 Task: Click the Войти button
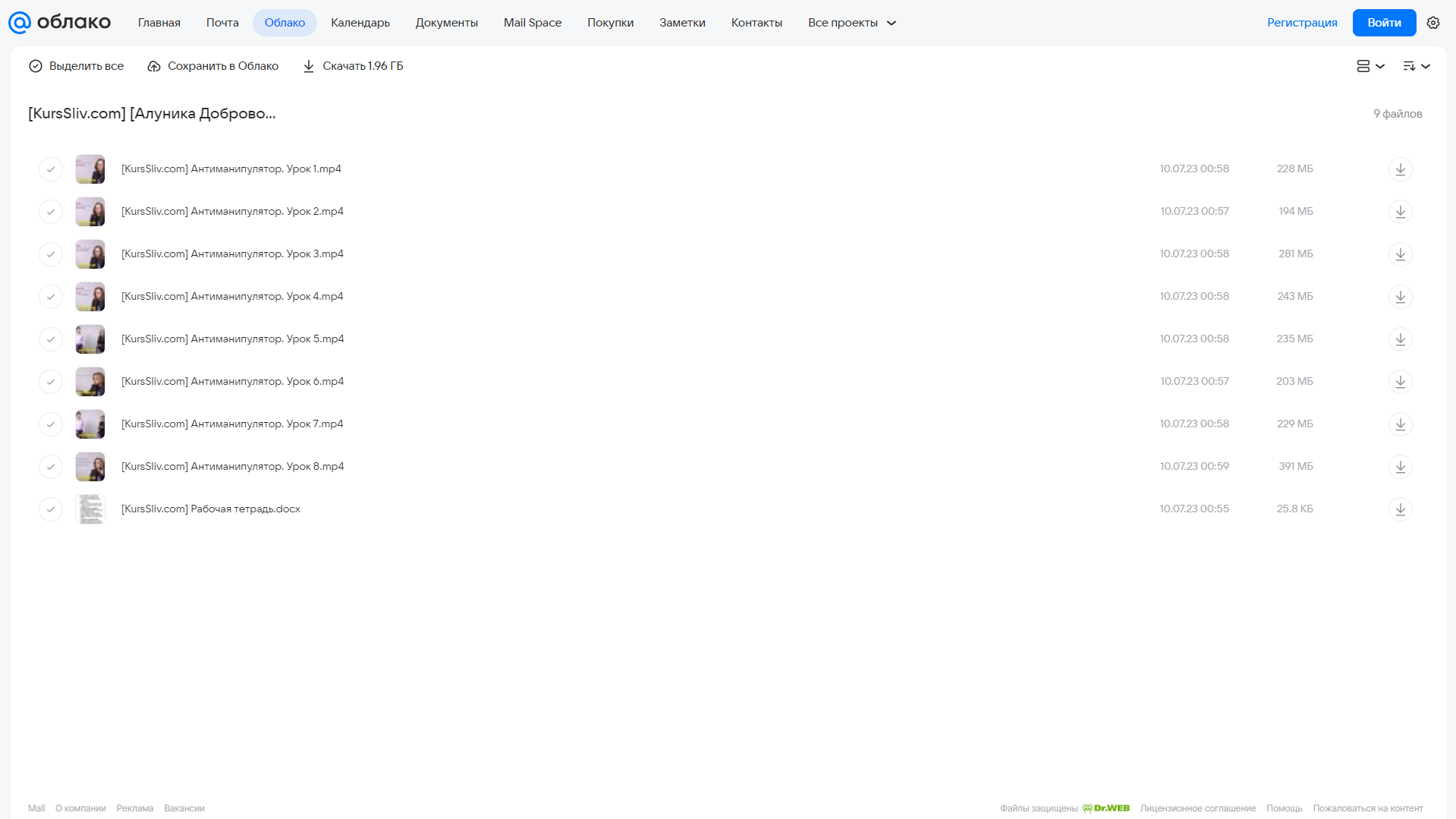pyautogui.click(x=1384, y=23)
